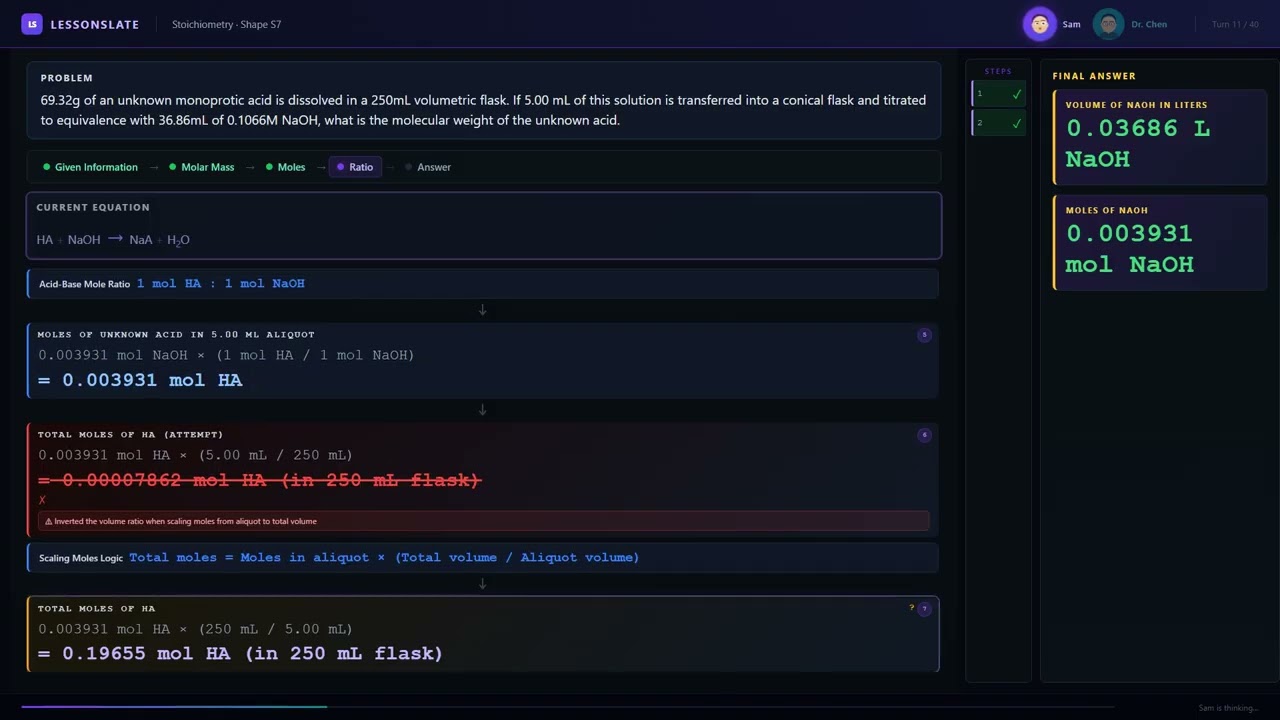Click the Acid-Base Mole Ratio note
This screenshot has height=720, width=1280.
tap(483, 284)
